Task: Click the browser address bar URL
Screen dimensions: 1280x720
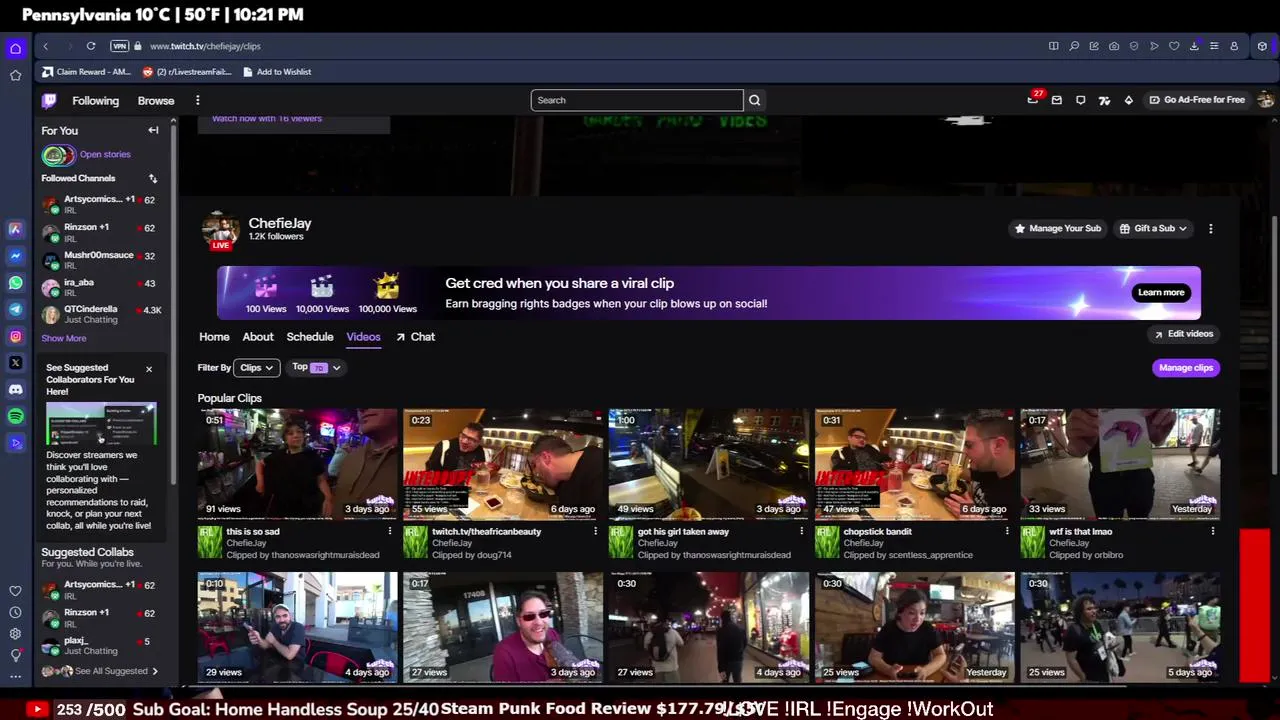Action: pyautogui.click(x=205, y=46)
